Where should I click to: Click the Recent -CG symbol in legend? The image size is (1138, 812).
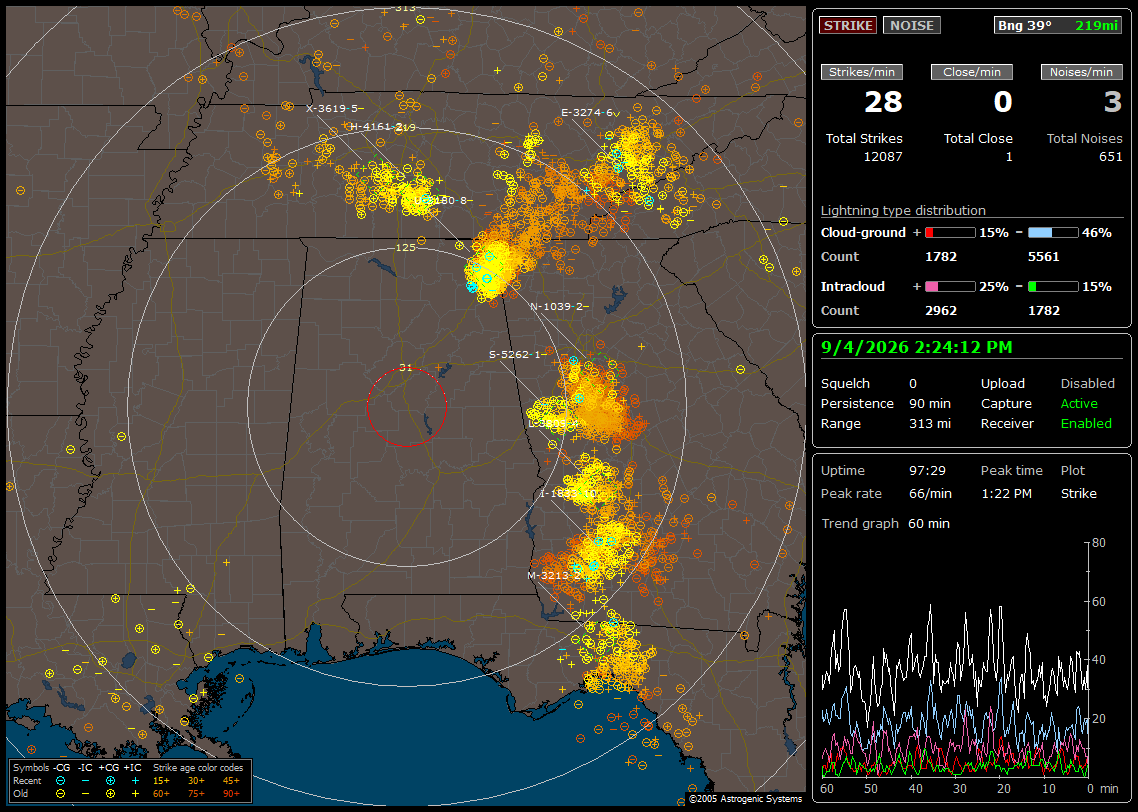[x=61, y=781]
